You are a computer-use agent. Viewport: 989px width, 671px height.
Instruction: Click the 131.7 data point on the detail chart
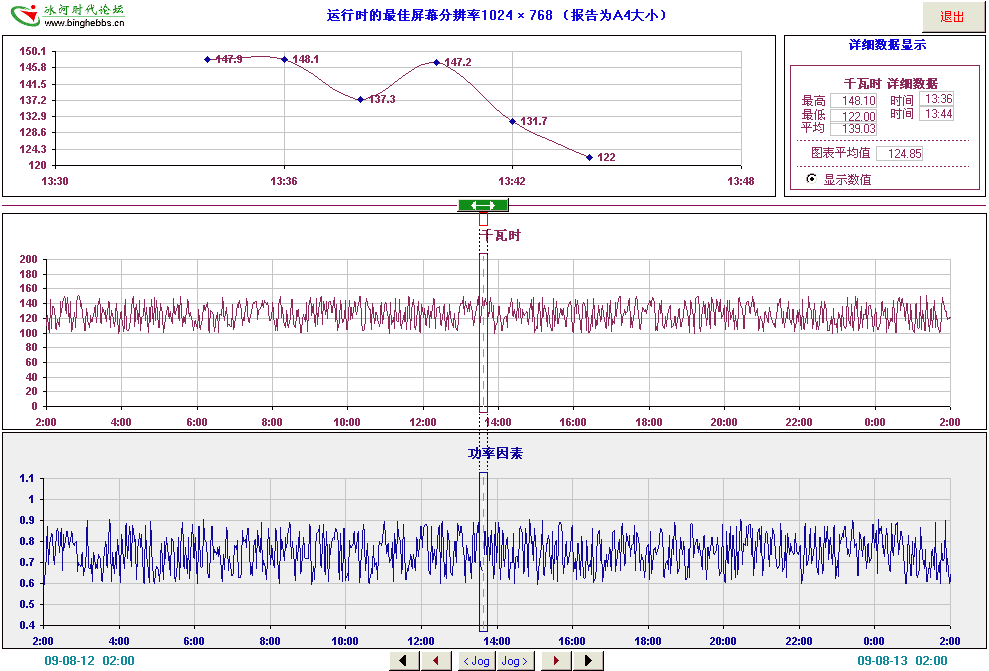coord(513,121)
